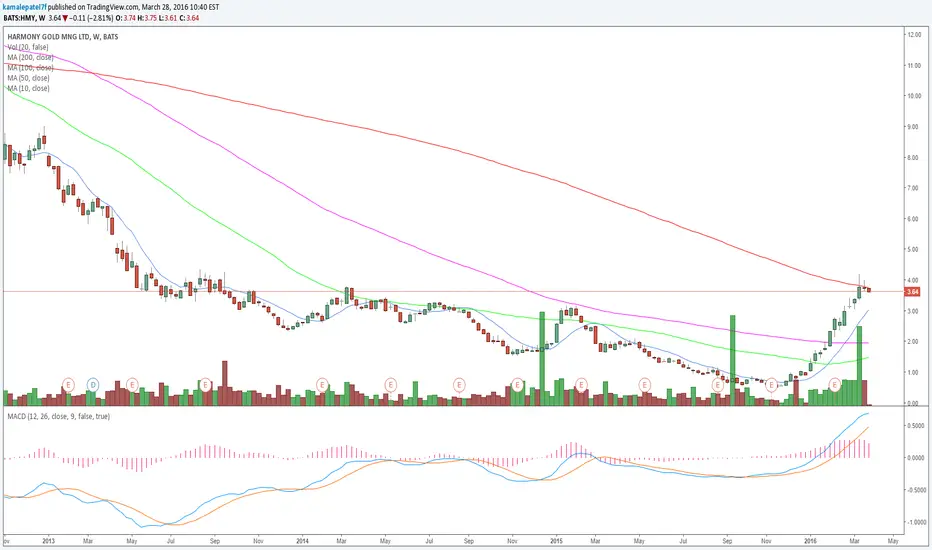
Task: Click the 0.5000 MACD axis label
Action: [915, 426]
